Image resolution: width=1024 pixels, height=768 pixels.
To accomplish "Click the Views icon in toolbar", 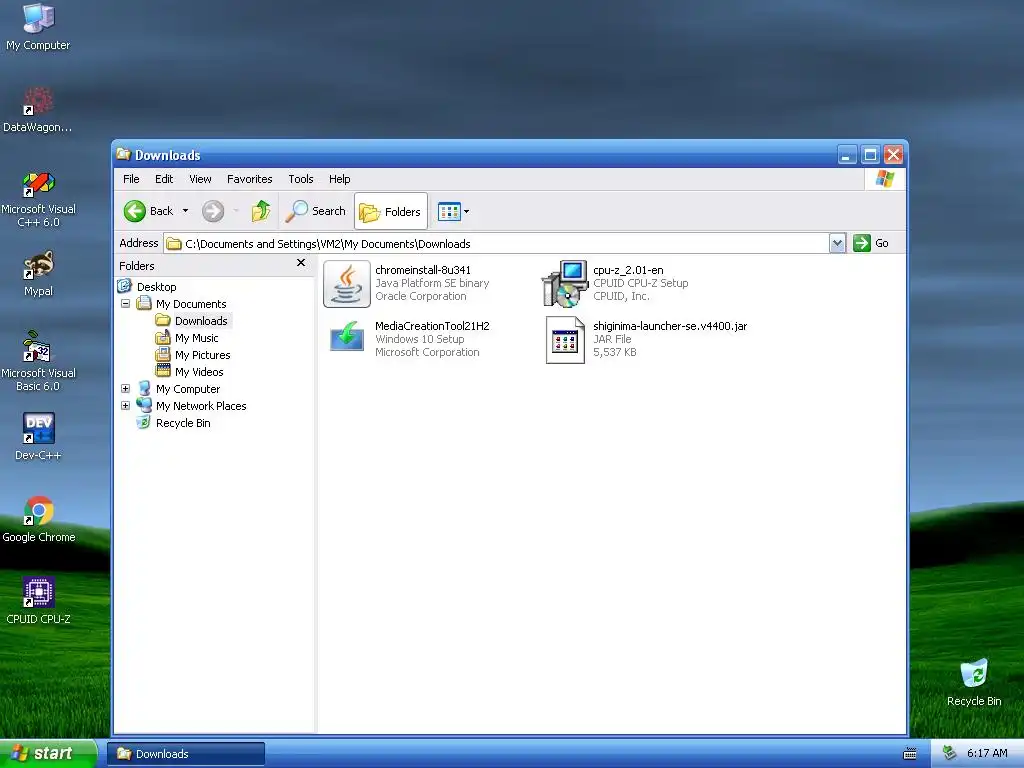I will (449, 212).
